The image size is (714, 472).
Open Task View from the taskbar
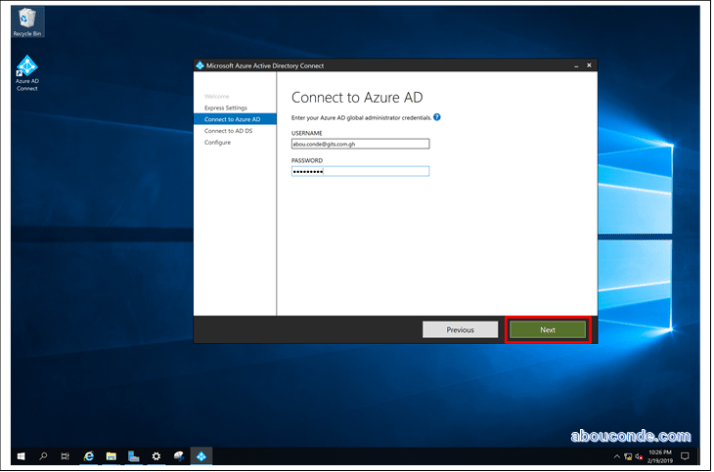click(65, 456)
